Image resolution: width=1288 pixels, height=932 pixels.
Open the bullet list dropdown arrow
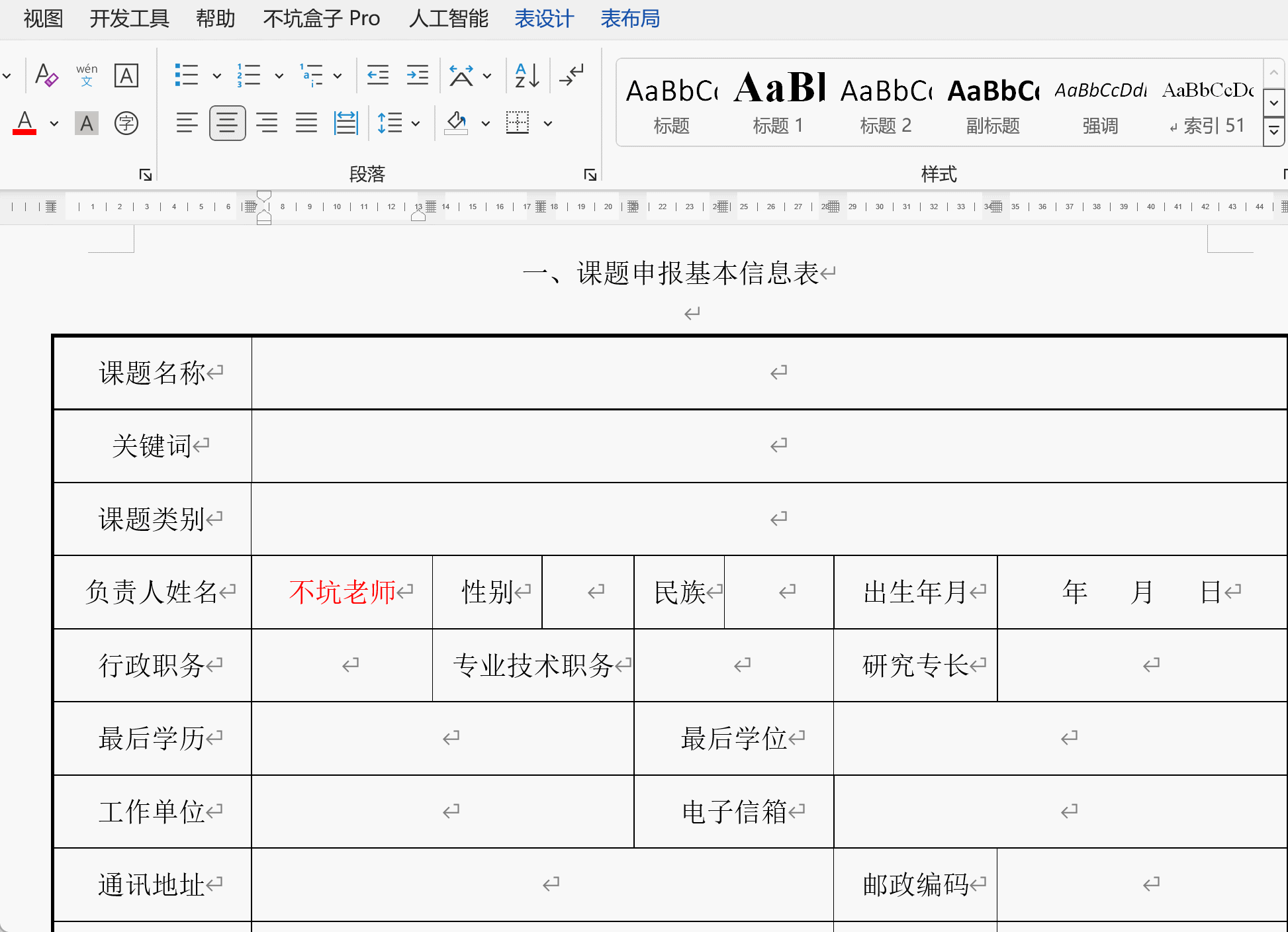[216, 75]
